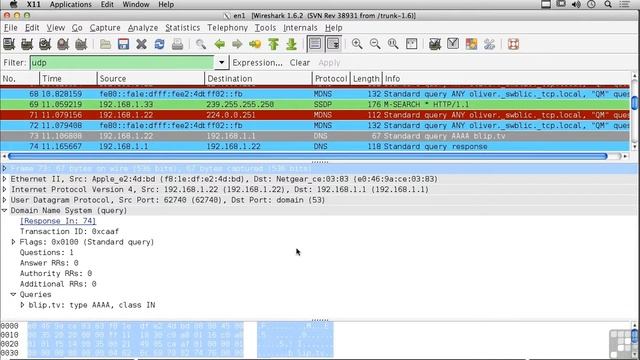Open help lifebuoy toolbar icon
Screen dimensions: 640x360
[x=513, y=44]
